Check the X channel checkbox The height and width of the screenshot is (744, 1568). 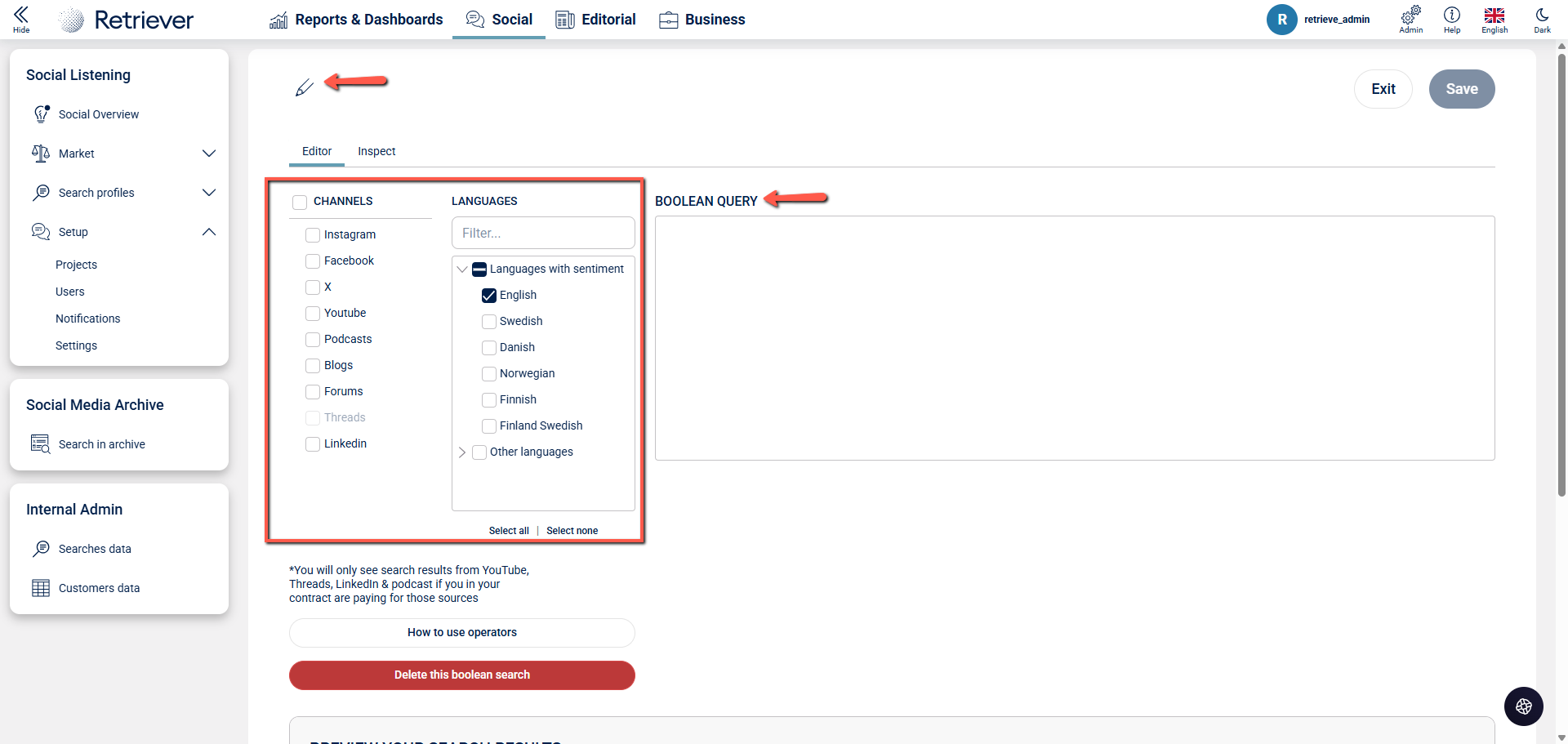[313, 287]
